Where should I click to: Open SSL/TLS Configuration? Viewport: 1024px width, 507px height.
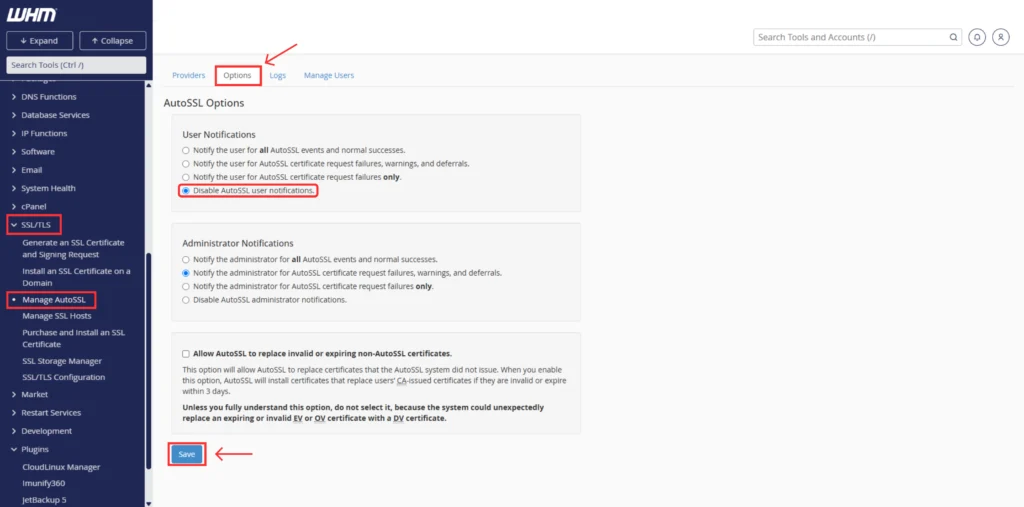(x=63, y=378)
